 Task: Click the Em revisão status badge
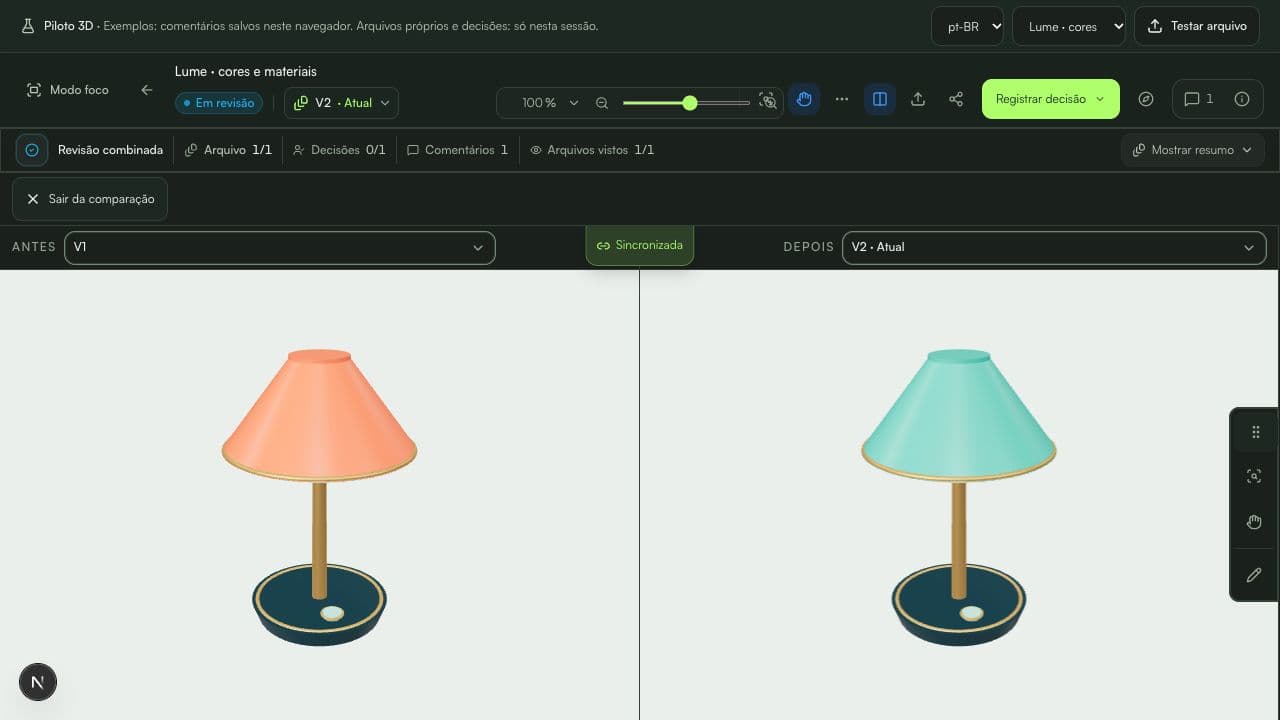tap(219, 103)
